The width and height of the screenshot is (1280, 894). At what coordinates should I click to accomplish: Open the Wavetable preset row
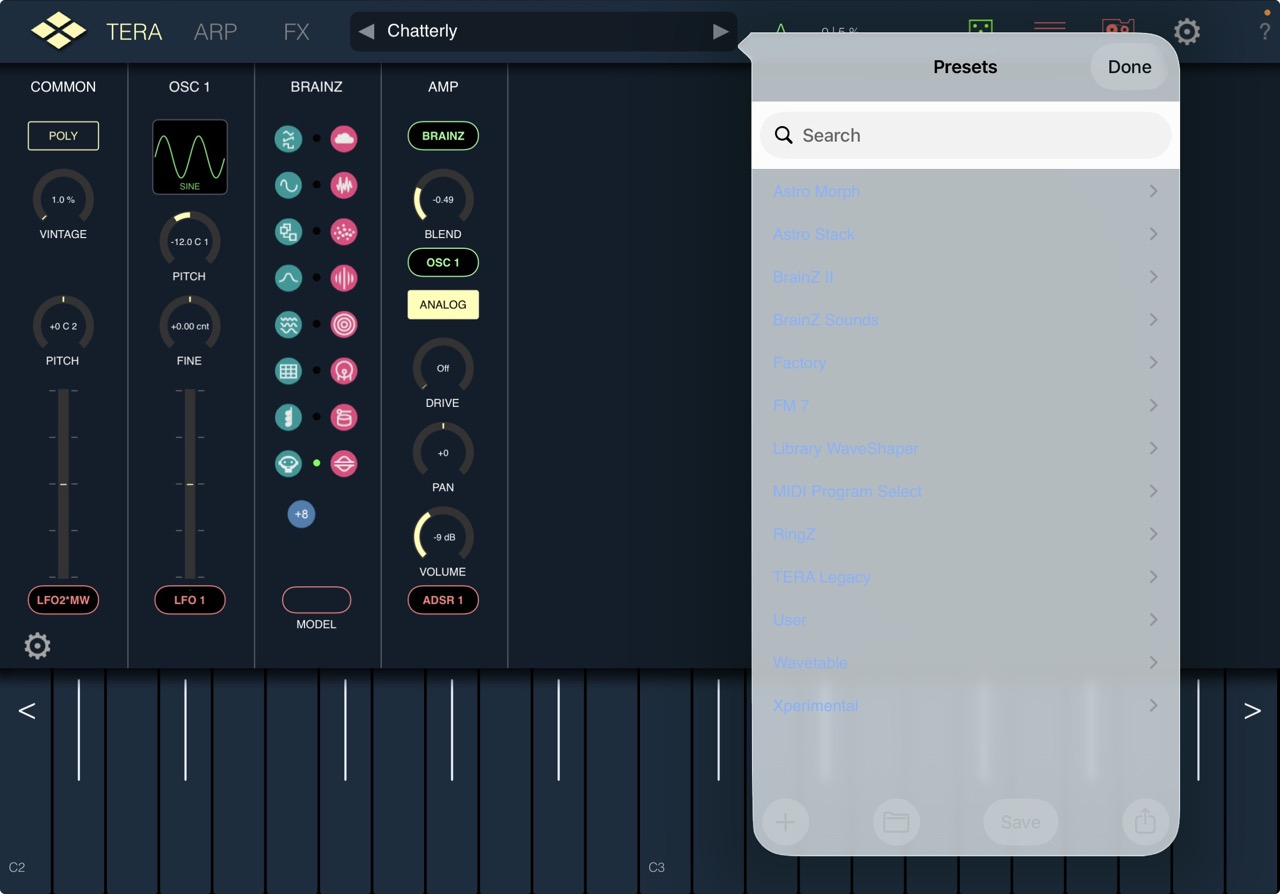click(x=966, y=663)
